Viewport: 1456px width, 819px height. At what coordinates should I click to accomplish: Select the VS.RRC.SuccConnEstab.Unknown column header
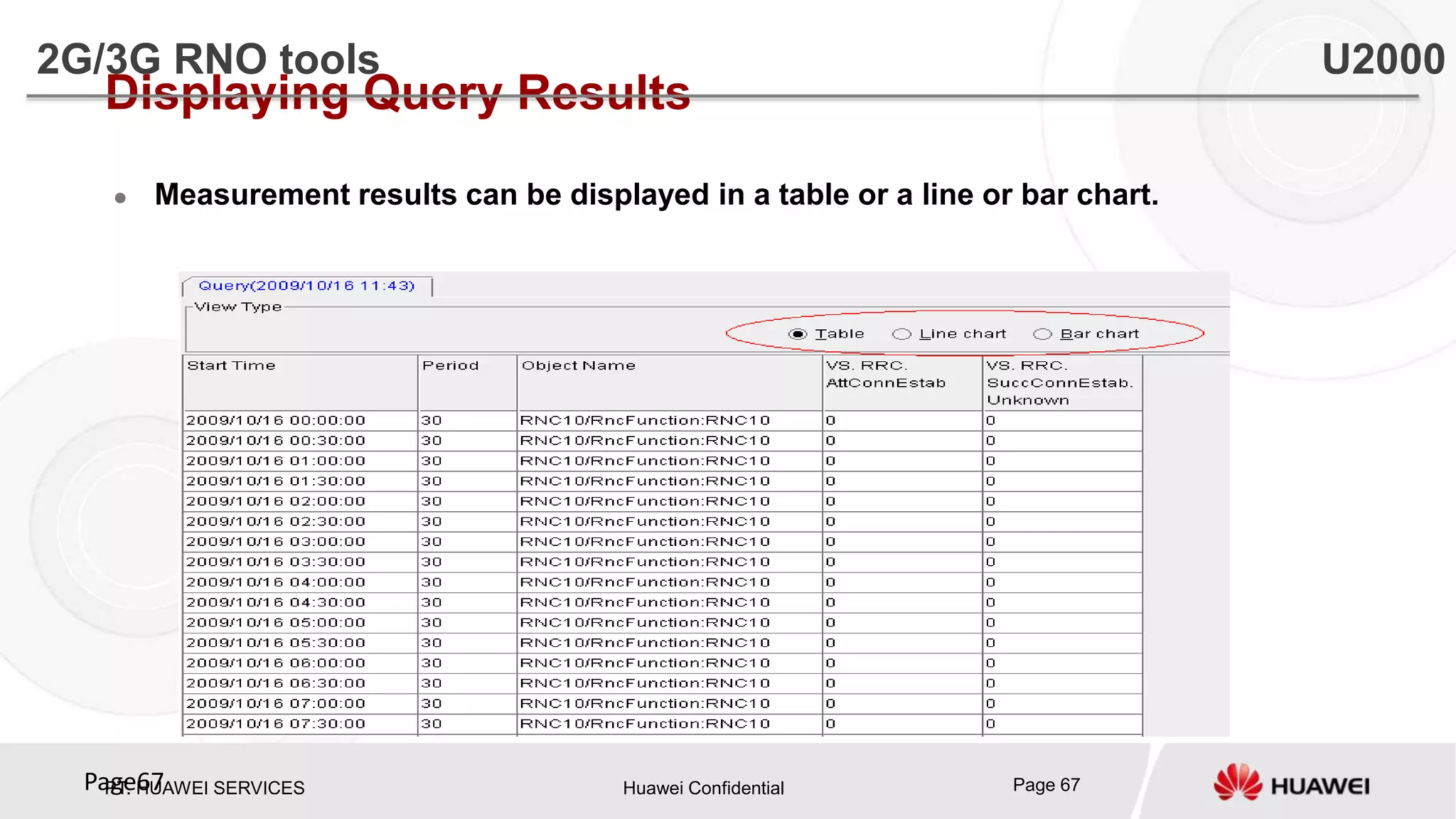pos(1062,382)
